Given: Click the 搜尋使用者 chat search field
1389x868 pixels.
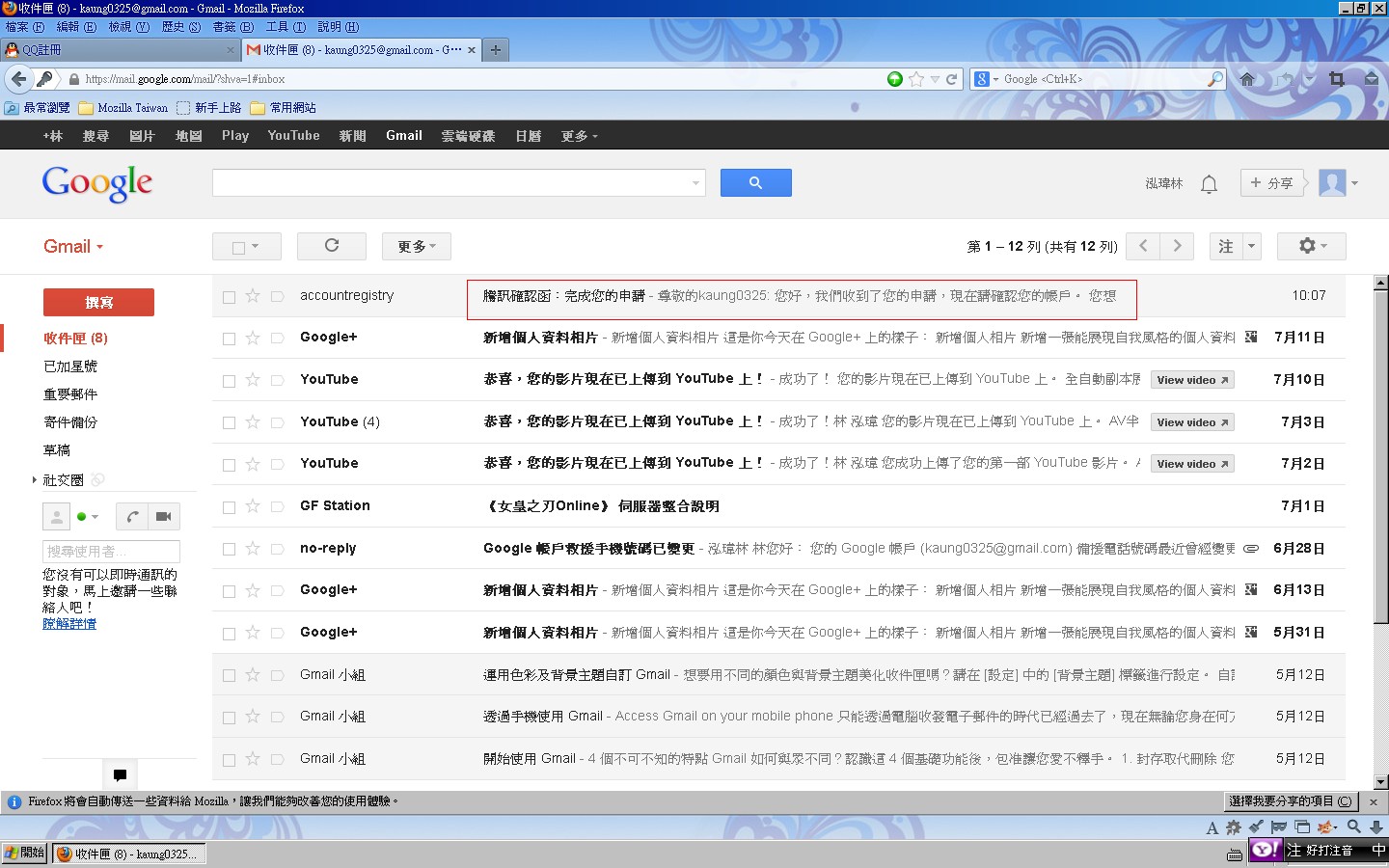Looking at the screenshot, I should point(111,551).
